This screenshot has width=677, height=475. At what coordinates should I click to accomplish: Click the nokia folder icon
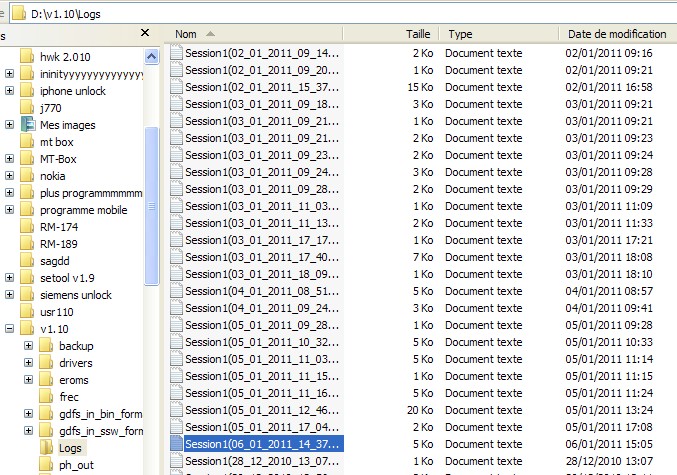[27, 176]
